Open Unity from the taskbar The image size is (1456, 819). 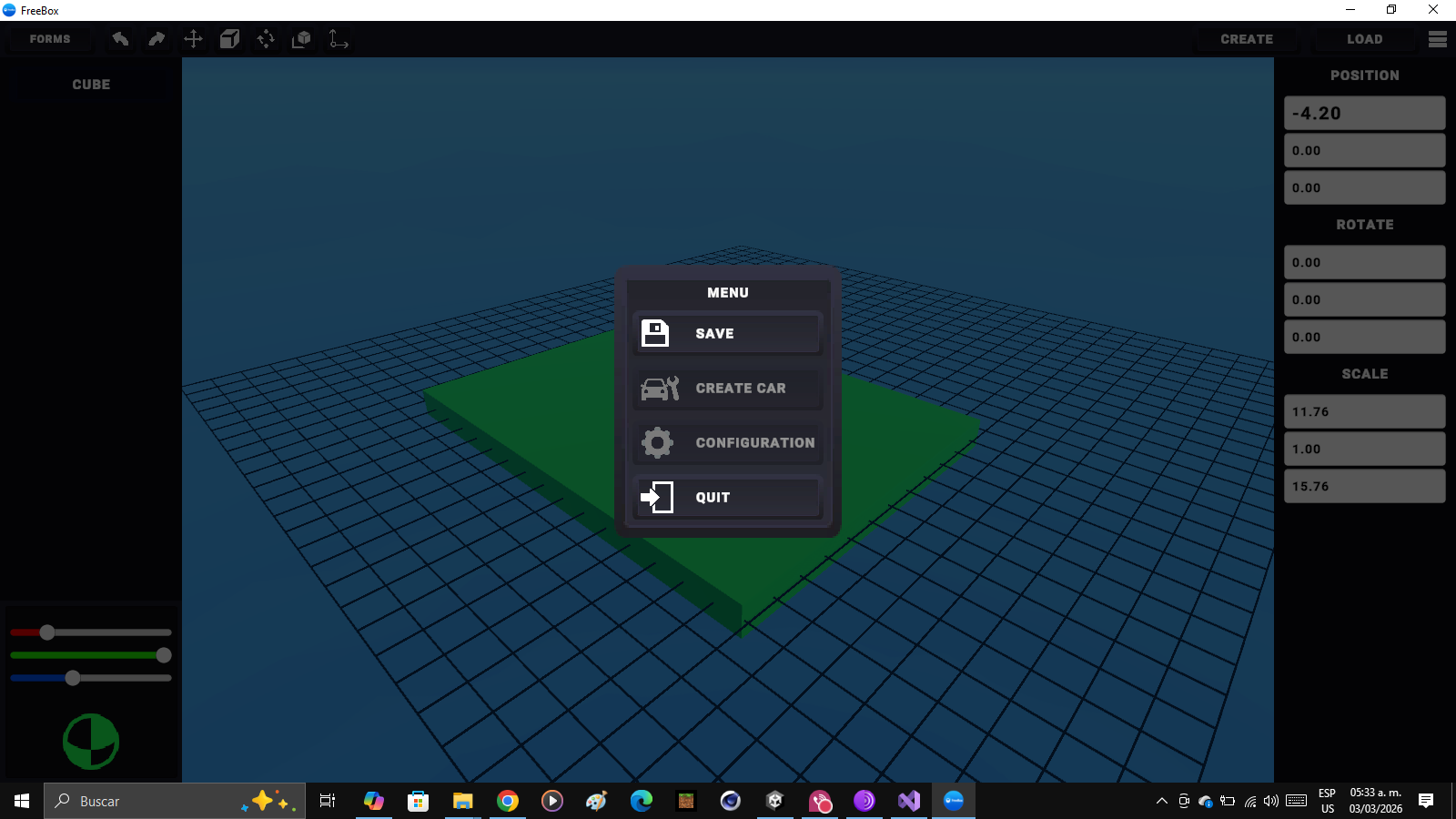775,801
